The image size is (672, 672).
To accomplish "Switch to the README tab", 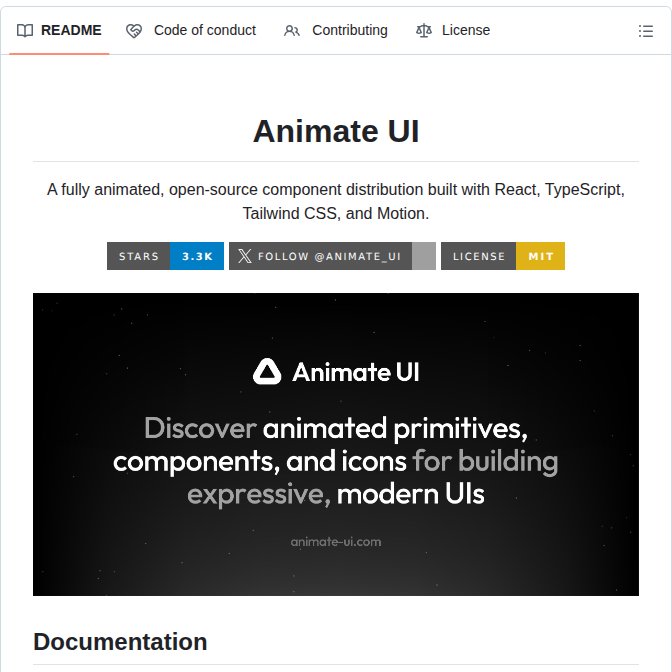I will pos(59,31).
